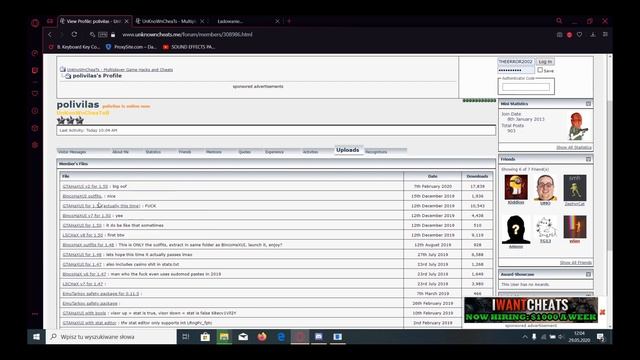
Task: Click the IWantCheats advertisement banner
Action: coord(531,310)
